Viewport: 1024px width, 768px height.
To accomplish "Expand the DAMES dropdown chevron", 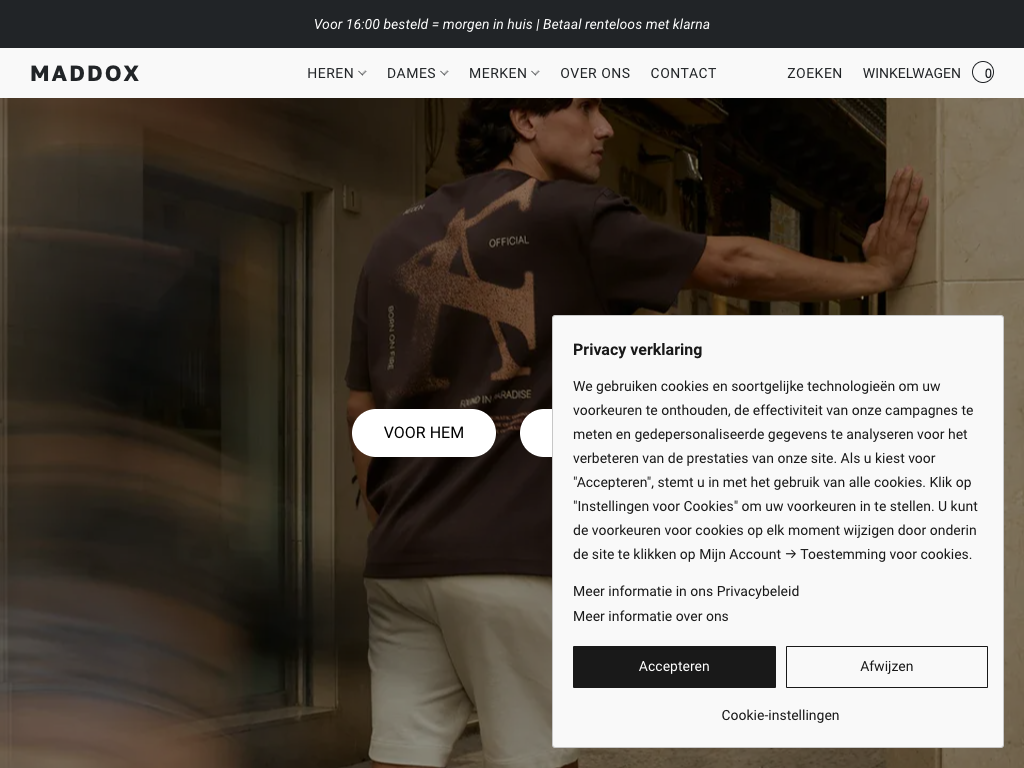I will 444,73.
